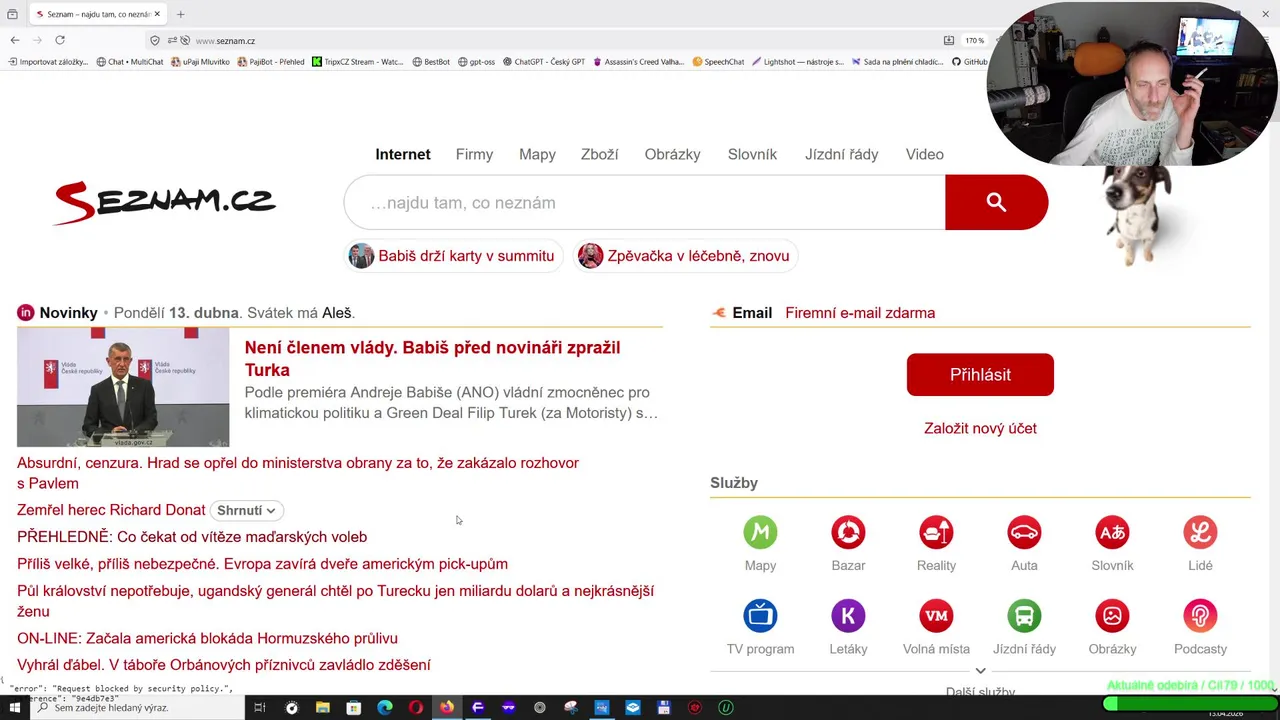Viewport: 1280px width, 720px height.
Task: Open article Zemřel herec Richard Donat
Action: point(111,510)
